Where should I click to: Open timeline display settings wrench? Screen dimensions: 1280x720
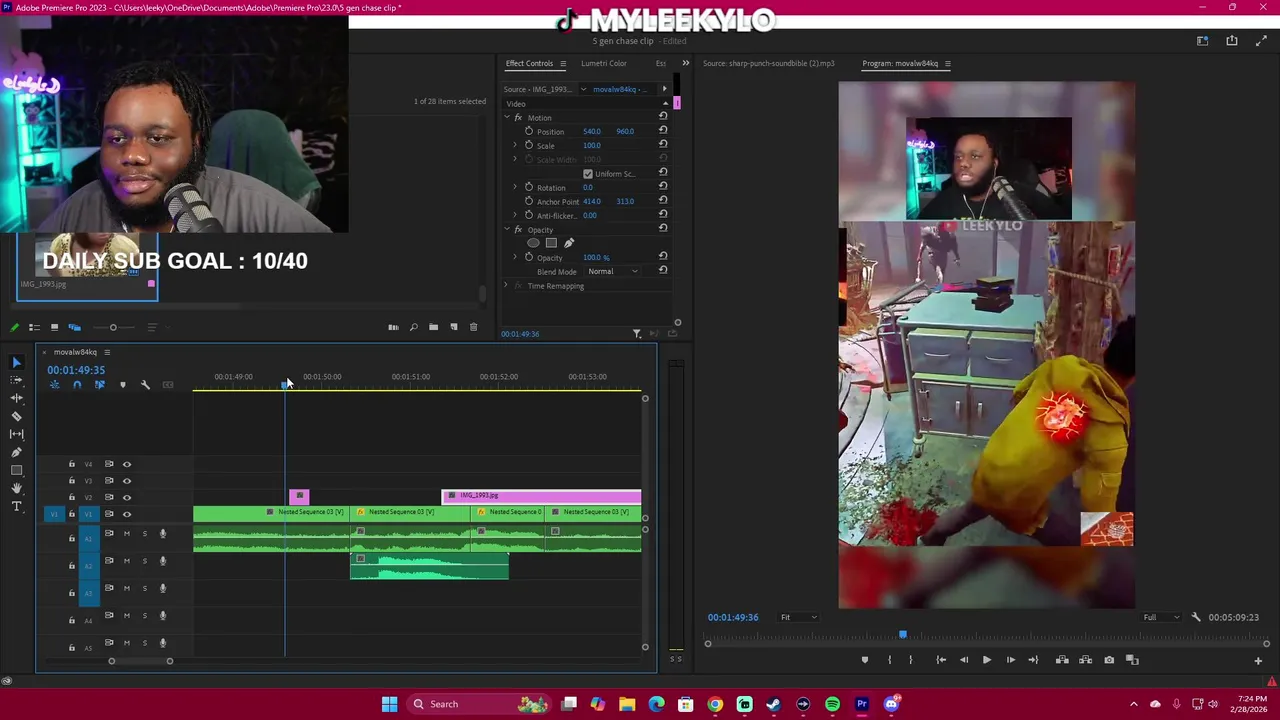tap(145, 385)
